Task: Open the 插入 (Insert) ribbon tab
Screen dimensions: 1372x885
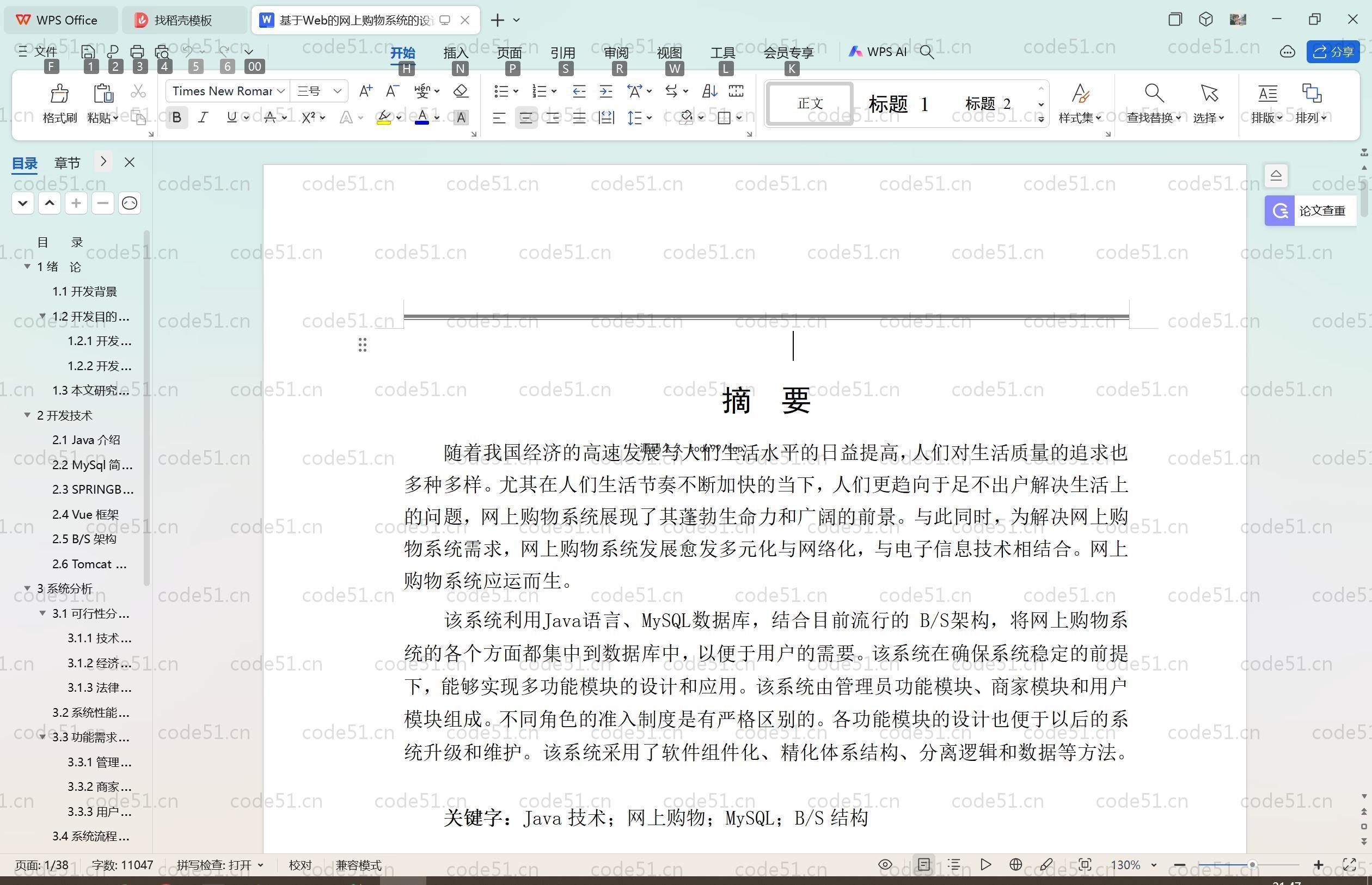Action: coord(456,52)
